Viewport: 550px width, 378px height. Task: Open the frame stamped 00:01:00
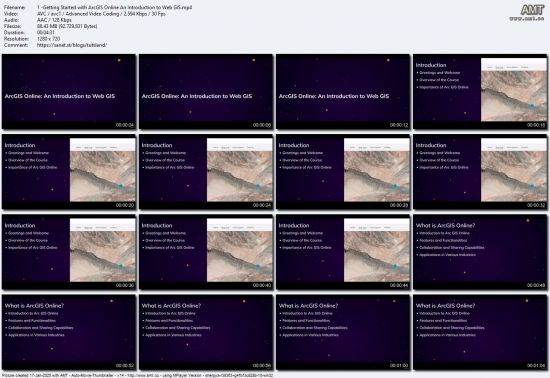(x=343, y=332)
